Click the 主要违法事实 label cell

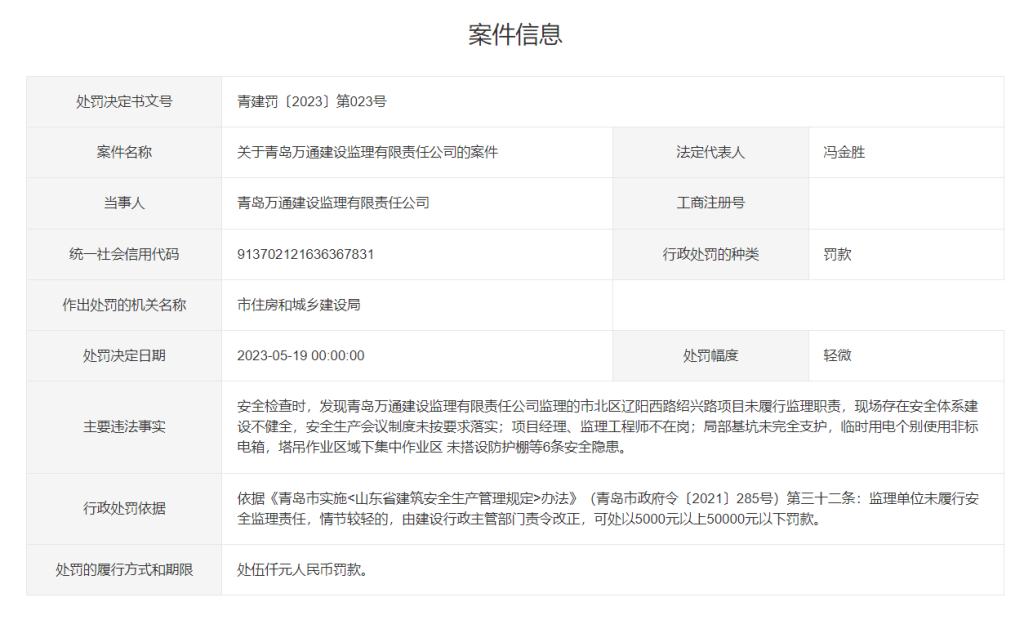124,427
